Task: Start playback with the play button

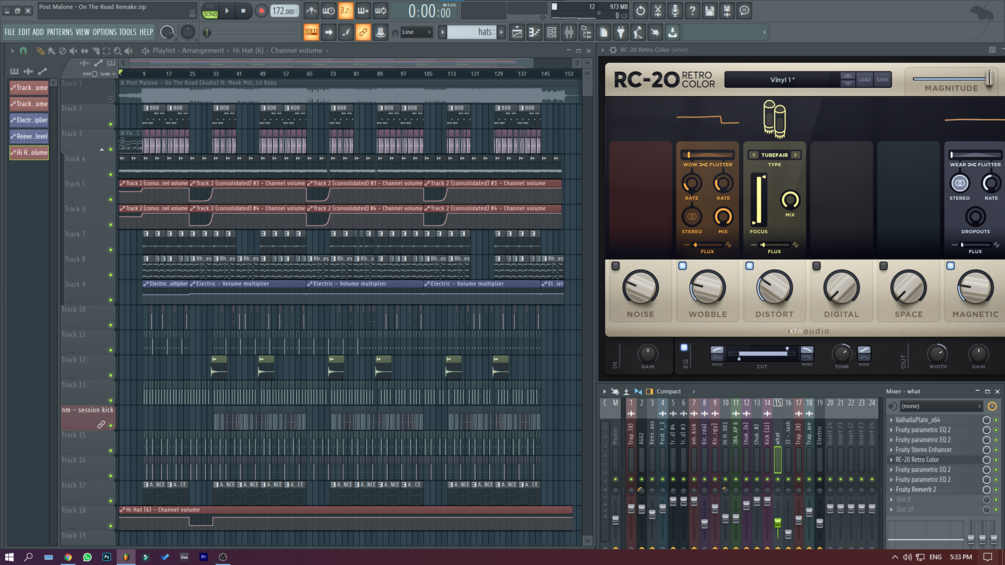Action: 227,11
